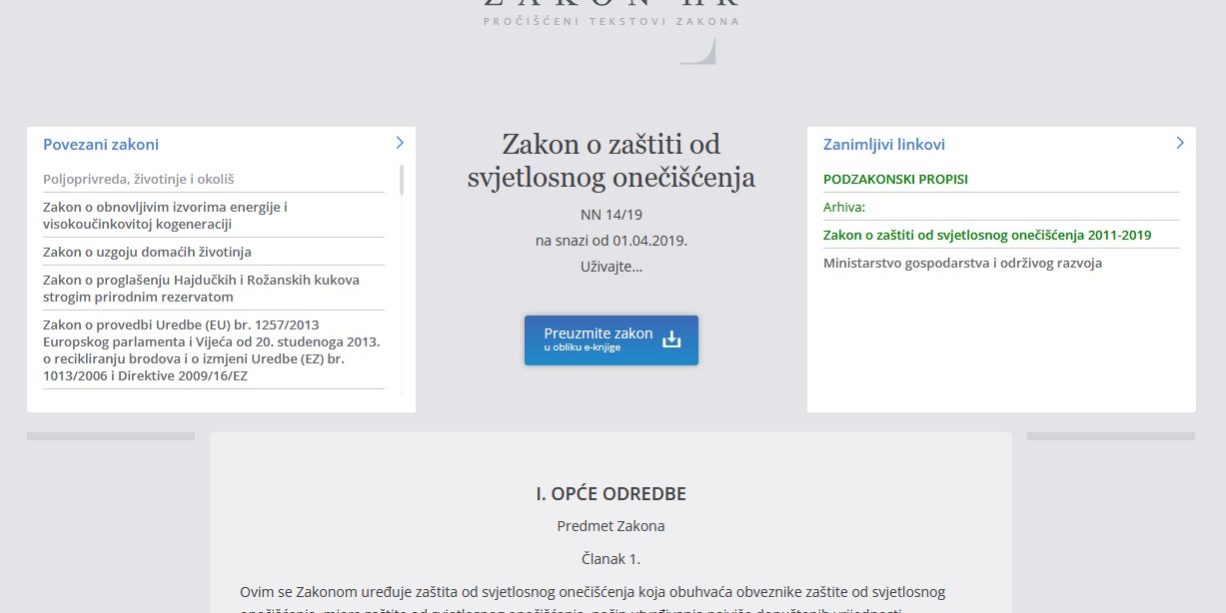Expand the Zanimljivi linkovi panel chevron
Screen dimensions: 1226x613
[1179, 142]
